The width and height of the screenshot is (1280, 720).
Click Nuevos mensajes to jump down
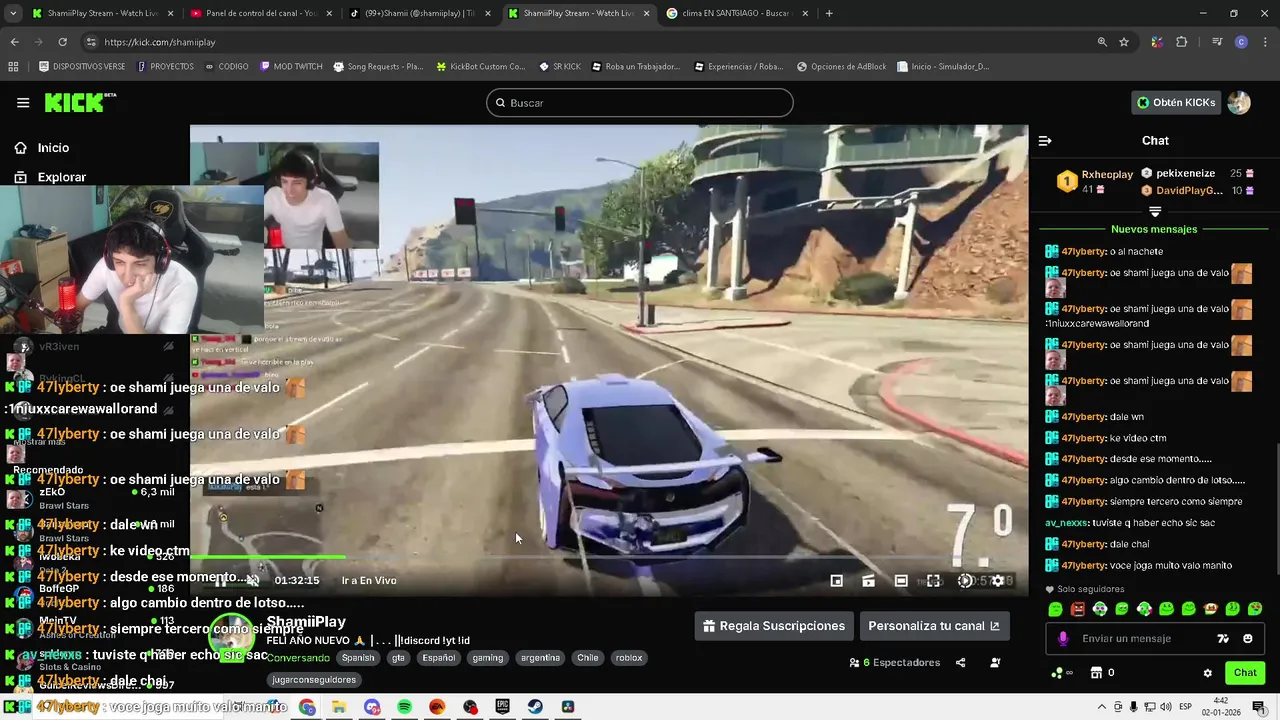pos(1154,229)
